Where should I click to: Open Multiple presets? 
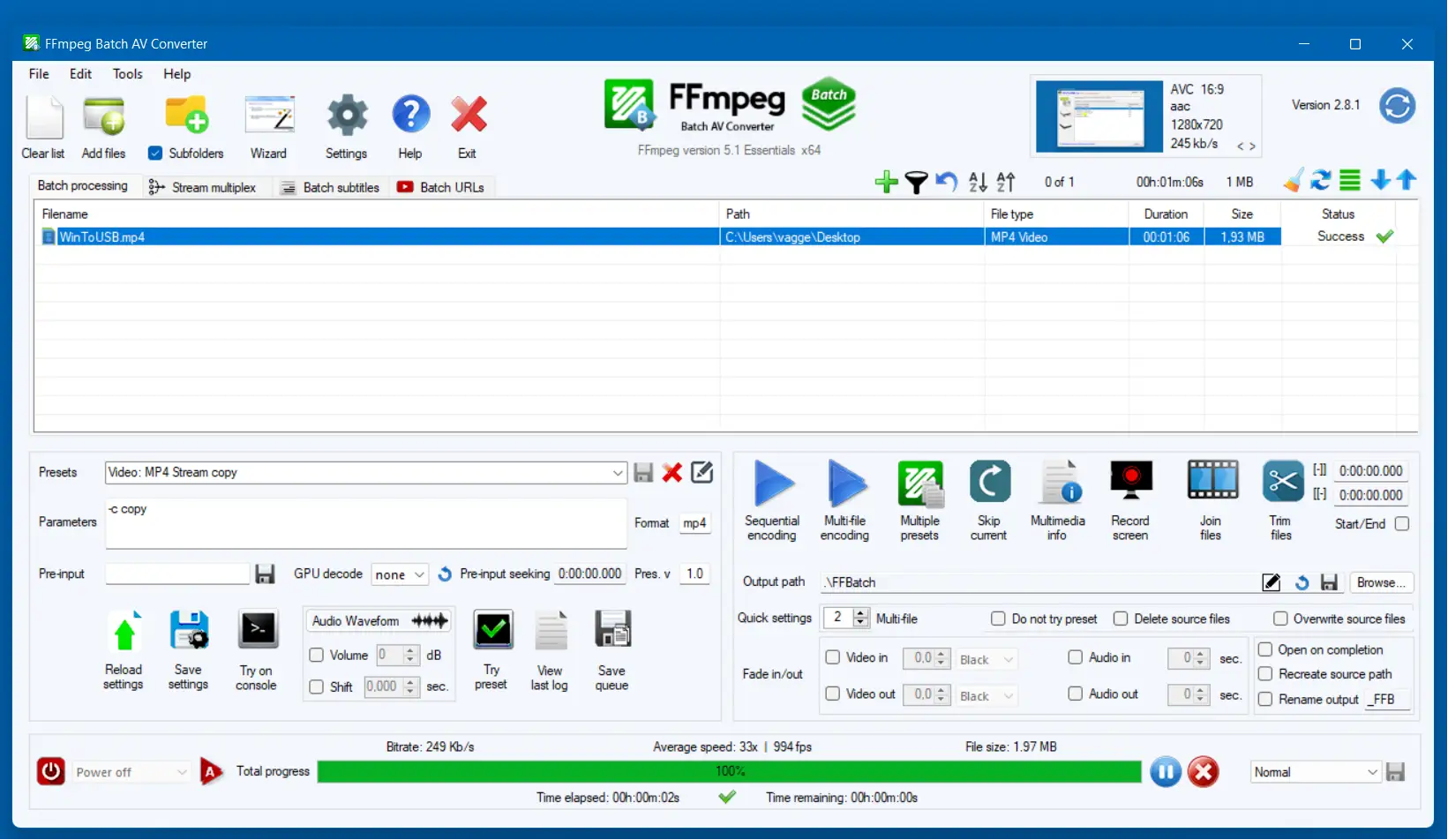[919, 484]
